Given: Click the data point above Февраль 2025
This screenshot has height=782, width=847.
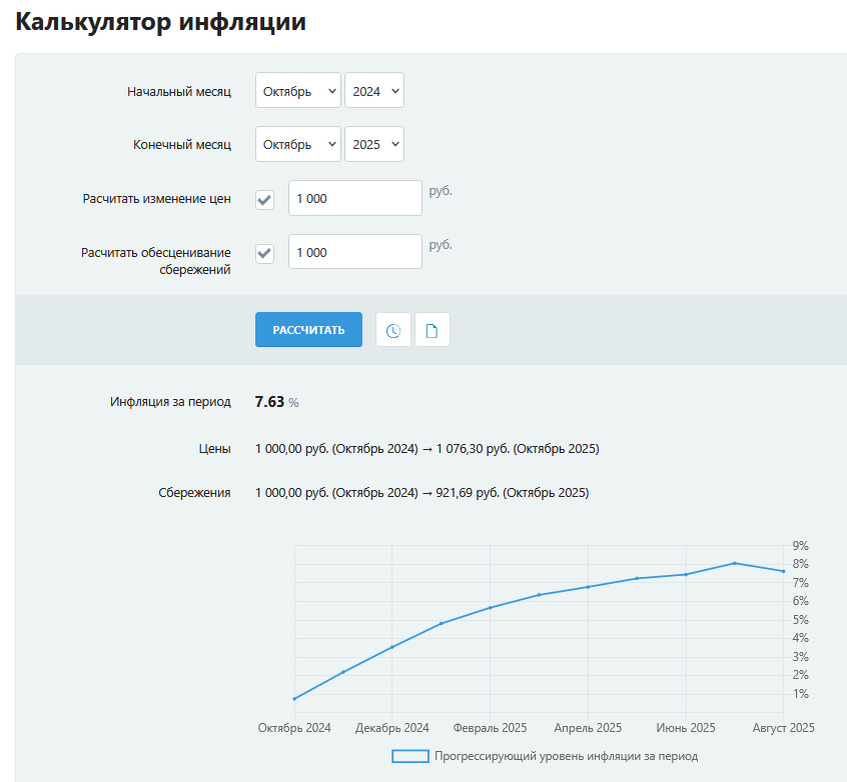Looking at the screenshot, I should pos(490,607).
